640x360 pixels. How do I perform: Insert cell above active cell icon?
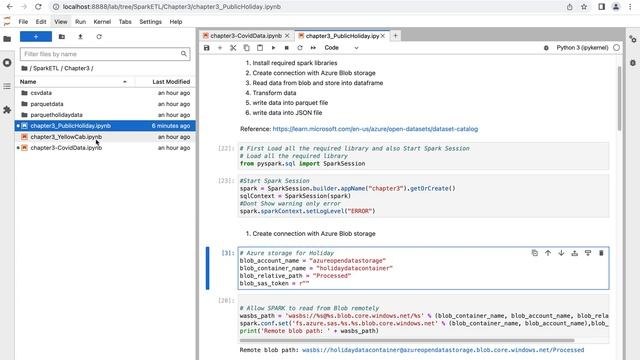pos(575,253)
